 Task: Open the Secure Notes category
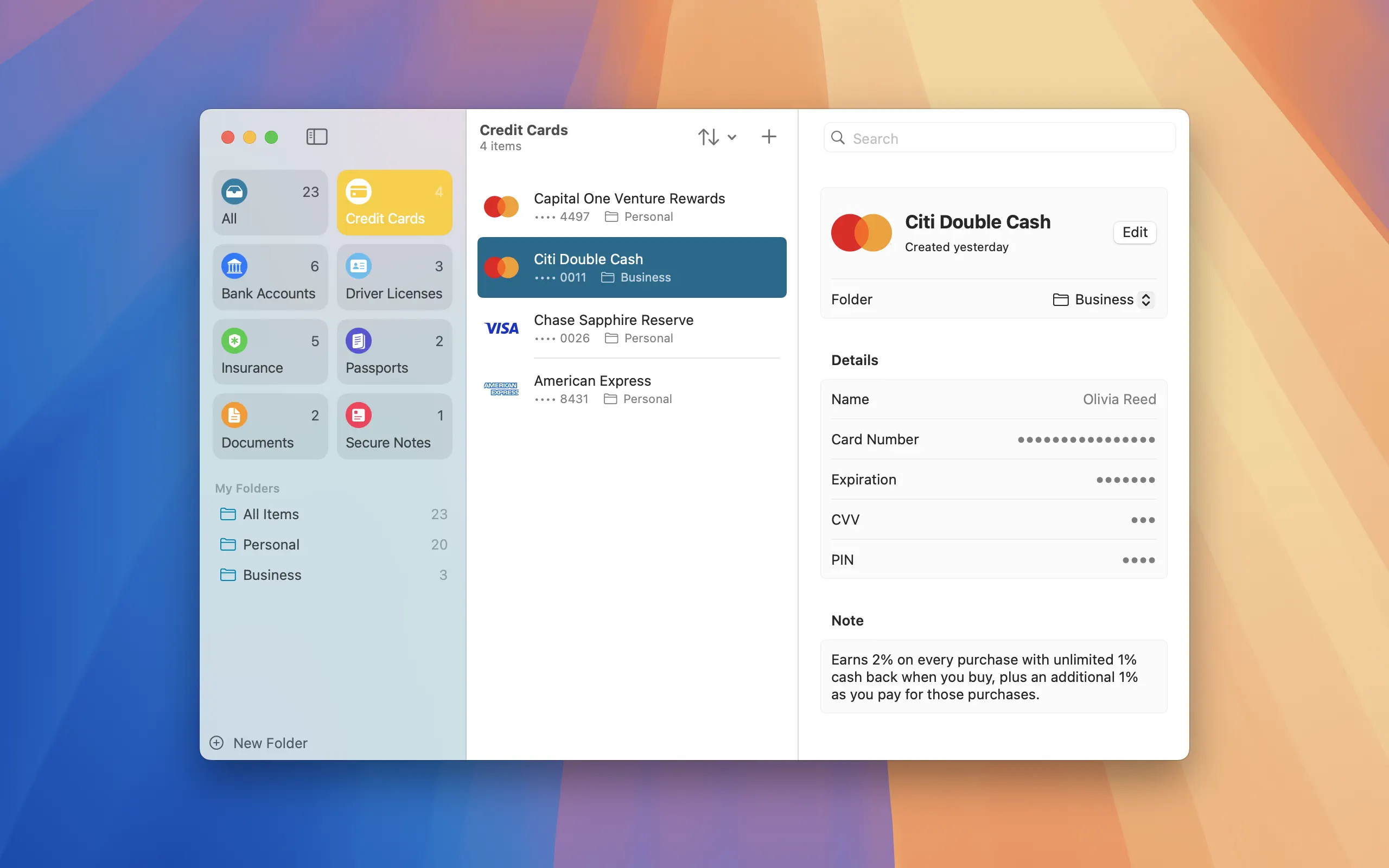[394, 427]
